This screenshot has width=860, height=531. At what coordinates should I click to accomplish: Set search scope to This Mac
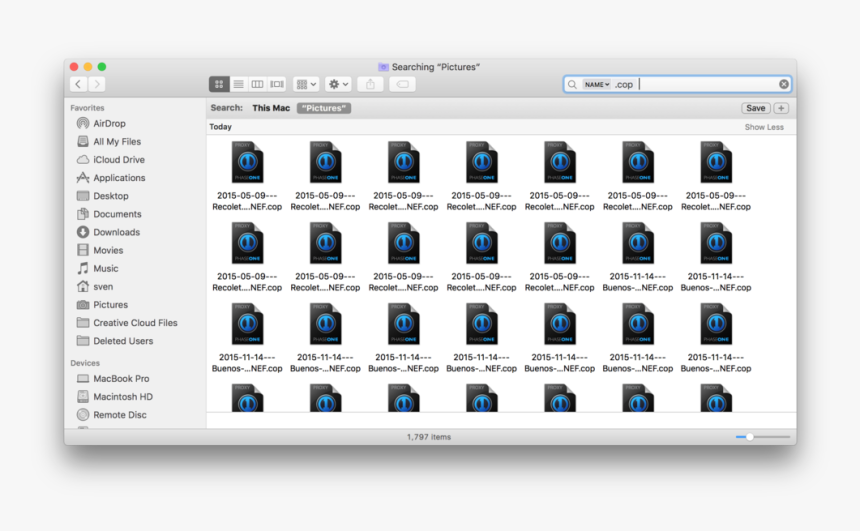pyautogui.click(x=271, y=108)
